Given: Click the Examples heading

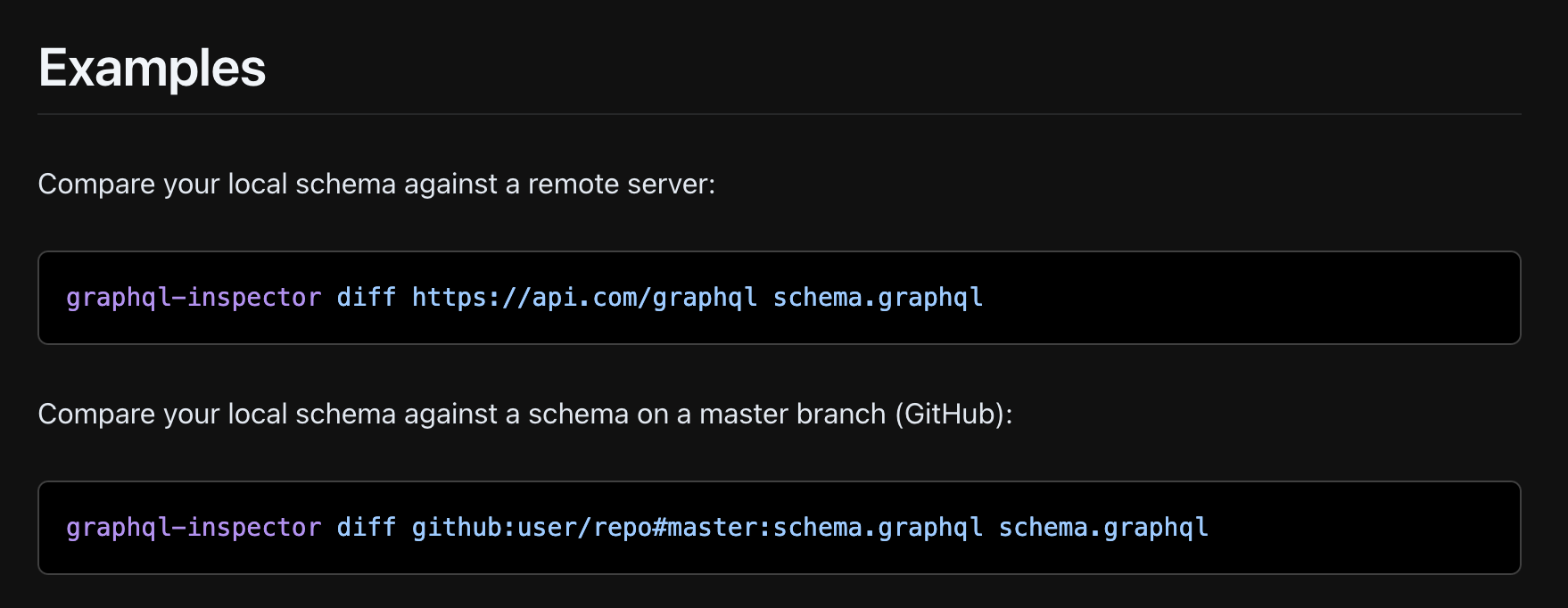Looking at the screenshot, I should 152,69.
